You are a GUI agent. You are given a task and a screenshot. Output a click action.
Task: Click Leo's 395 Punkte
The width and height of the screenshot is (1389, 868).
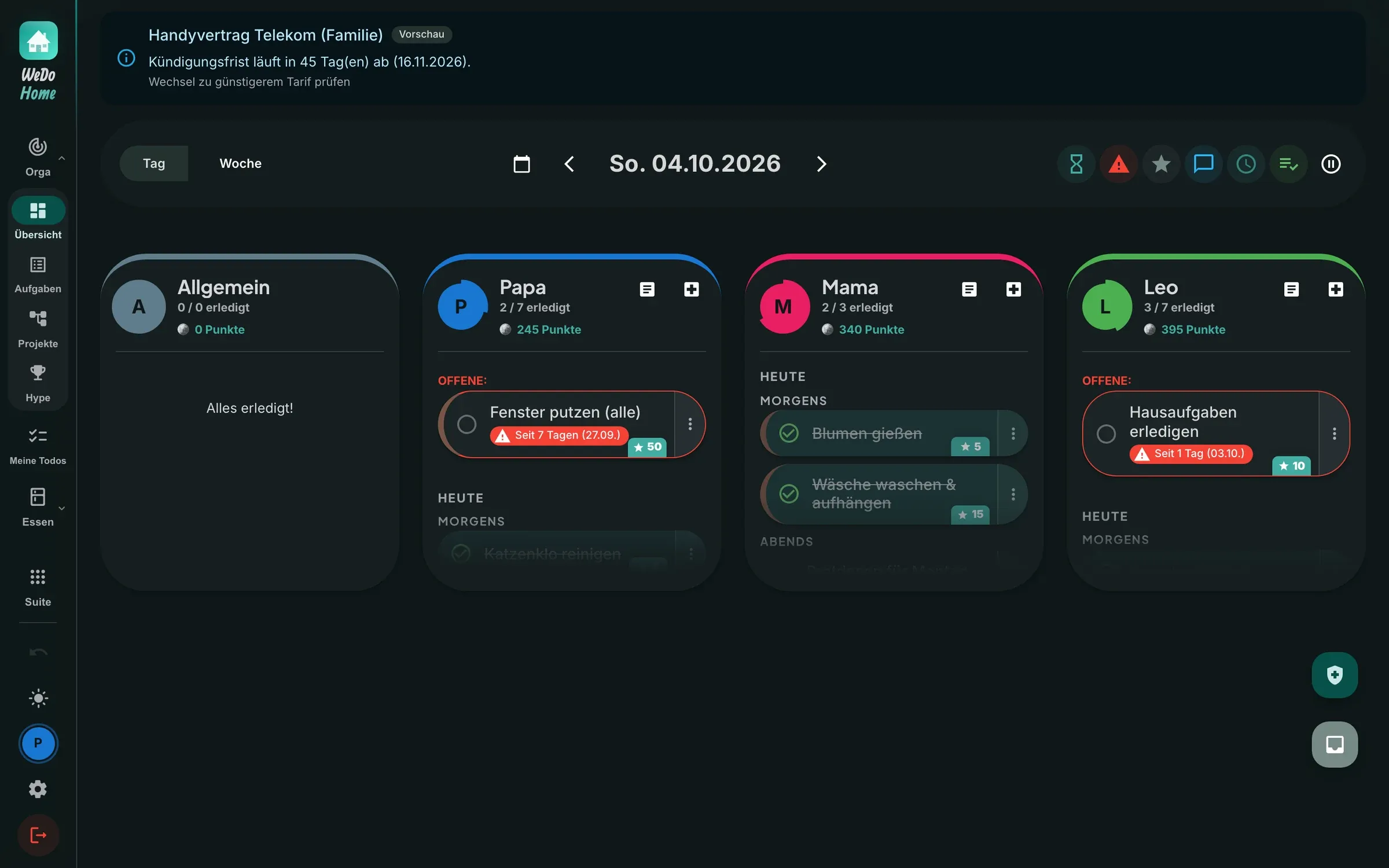(x=1193, y=329)
